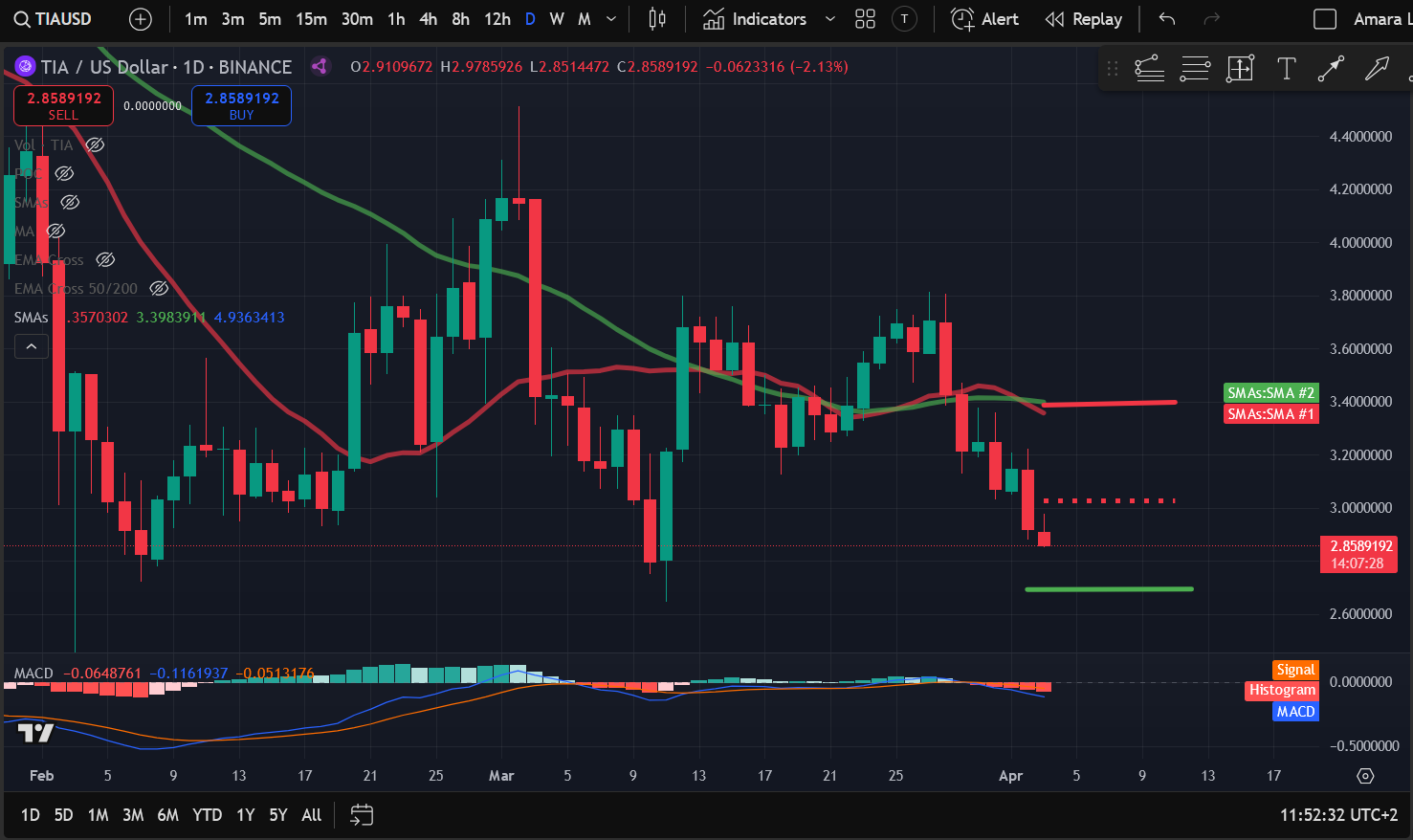Image resolution: width=1413 pixels, height=840 pixels.
Task: Select the Text drawing tool
Action: pos(1286,68)
